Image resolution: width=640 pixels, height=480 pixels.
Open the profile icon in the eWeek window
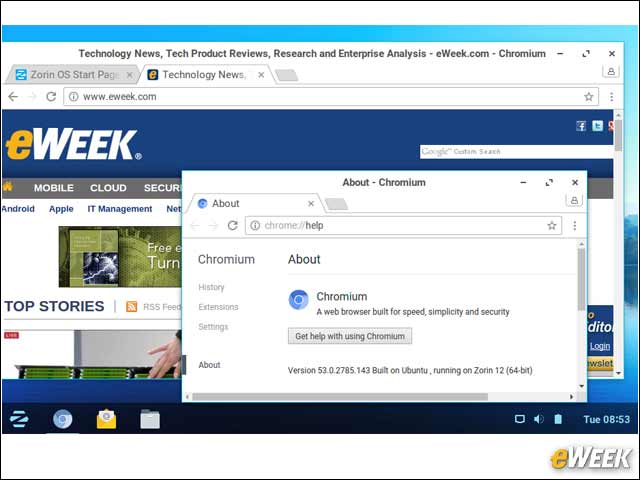coord(611,71)
